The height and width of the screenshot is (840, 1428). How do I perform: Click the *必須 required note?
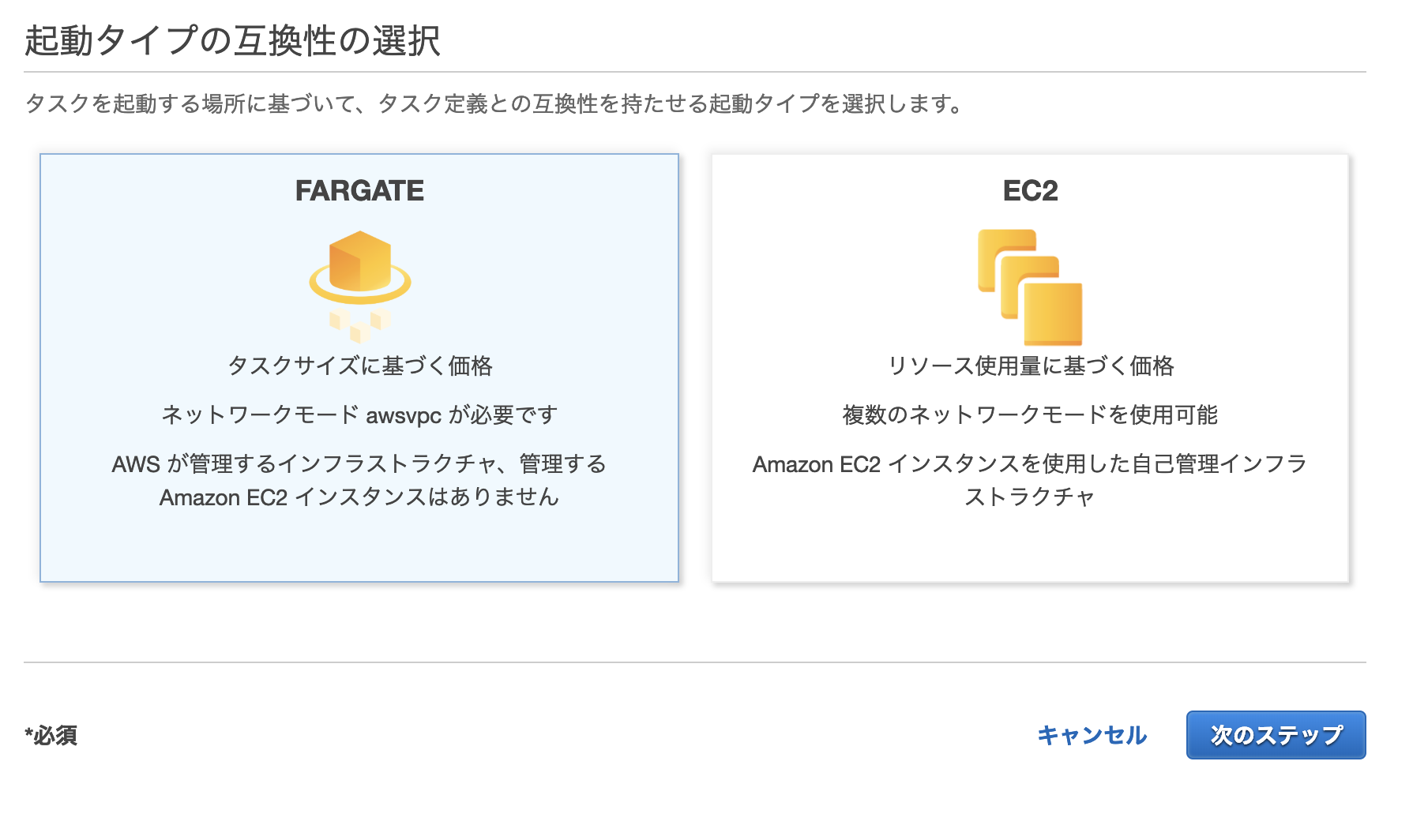(x=51, y=736)
